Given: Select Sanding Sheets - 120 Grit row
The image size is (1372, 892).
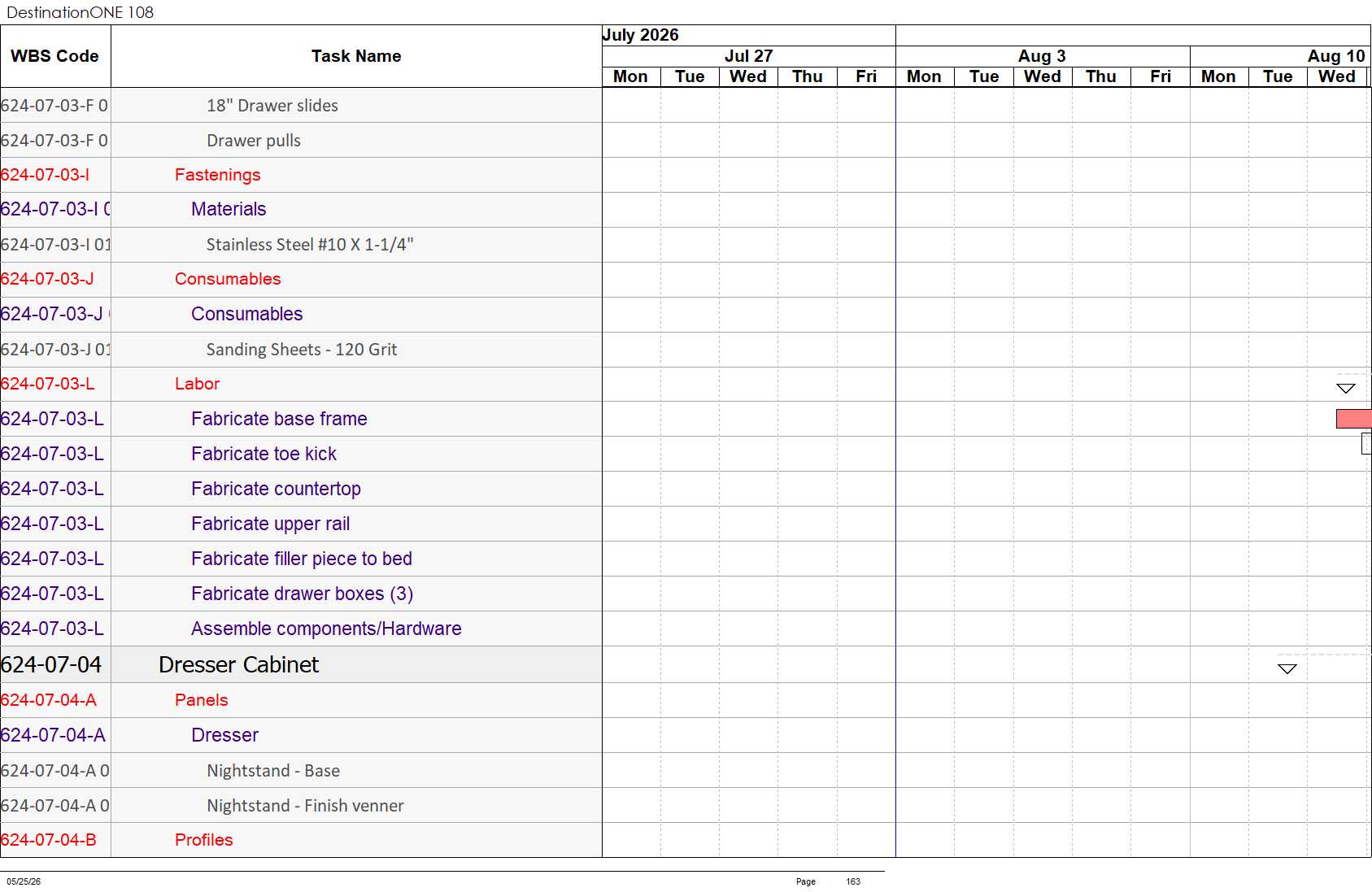Looking at the screenshot, I should (302, 350).
